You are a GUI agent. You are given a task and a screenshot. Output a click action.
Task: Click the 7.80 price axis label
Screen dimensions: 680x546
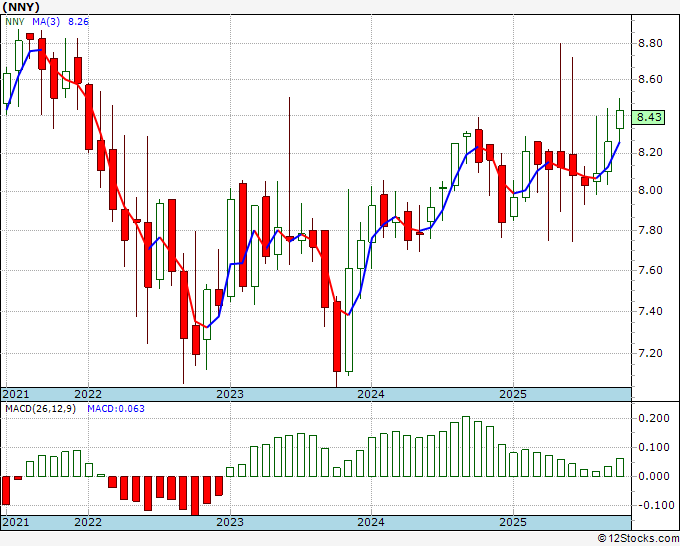(650, 230)
